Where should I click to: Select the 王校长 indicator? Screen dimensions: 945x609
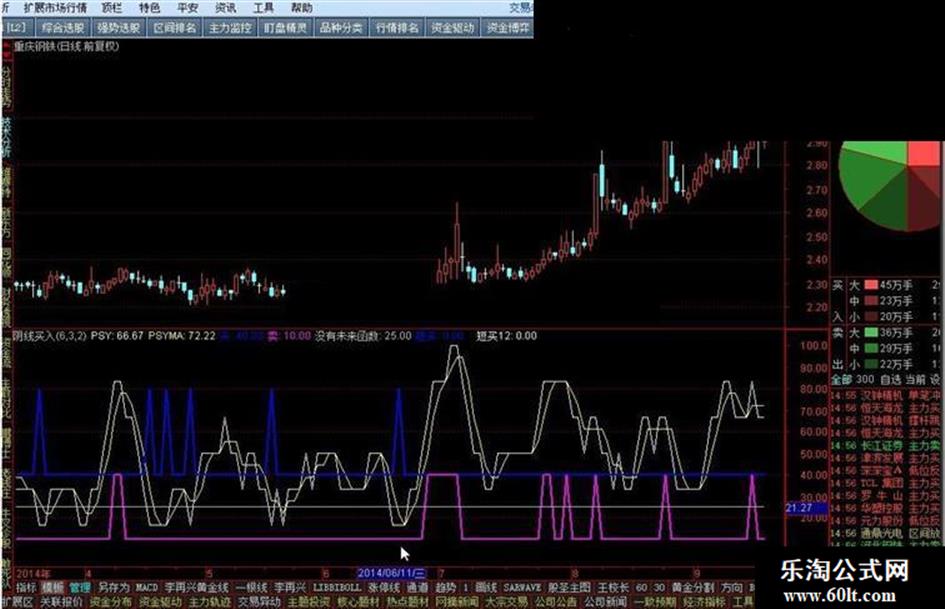(x=614, y=587)
